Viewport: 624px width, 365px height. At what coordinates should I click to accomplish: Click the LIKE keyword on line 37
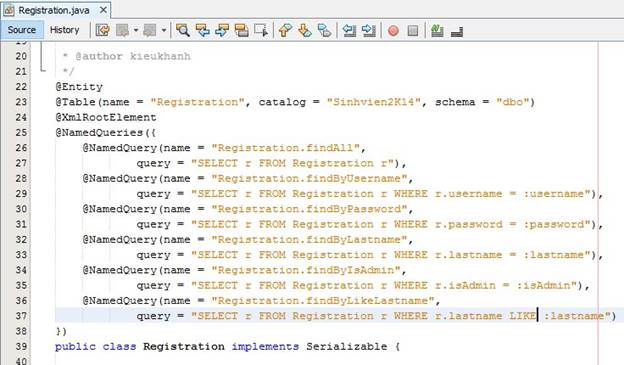click(x=523, y=316)
